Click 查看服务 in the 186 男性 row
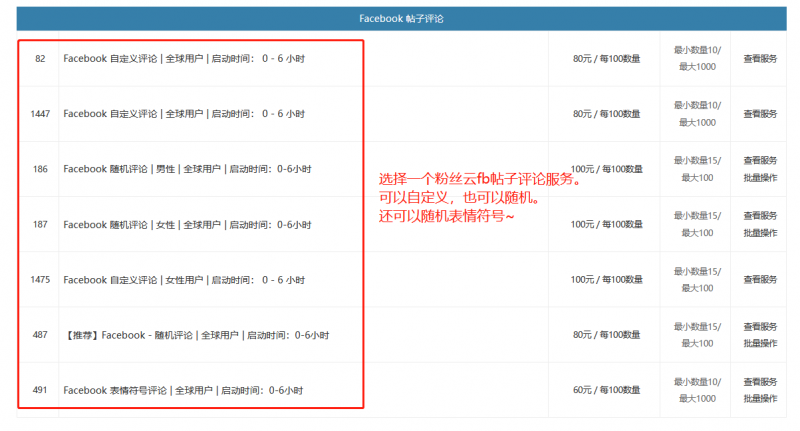The width and height of the screenshot is (800, 431). pyautogui.click(x=760, y=160)
